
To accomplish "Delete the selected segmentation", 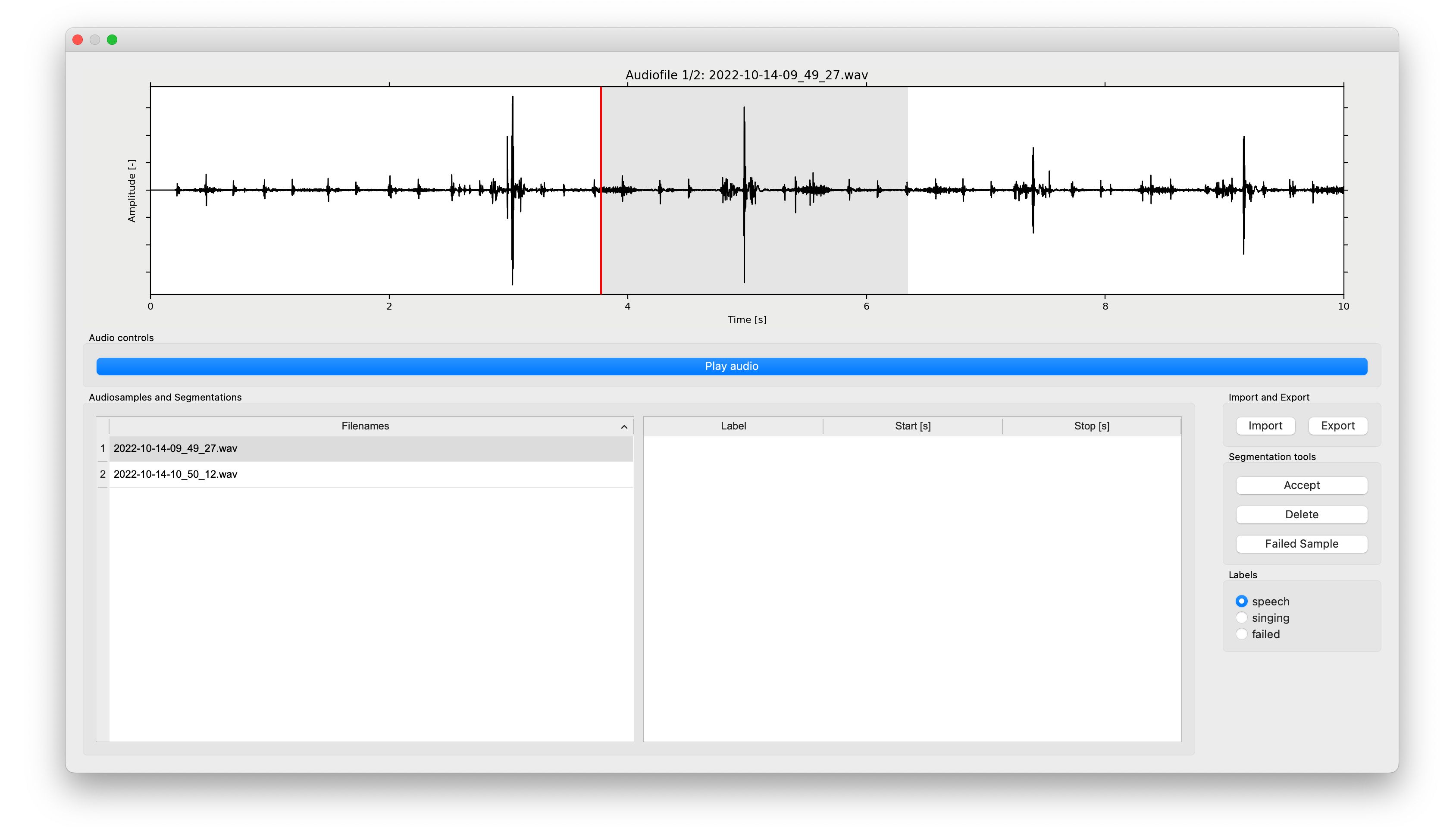I will click(1302, 514).
